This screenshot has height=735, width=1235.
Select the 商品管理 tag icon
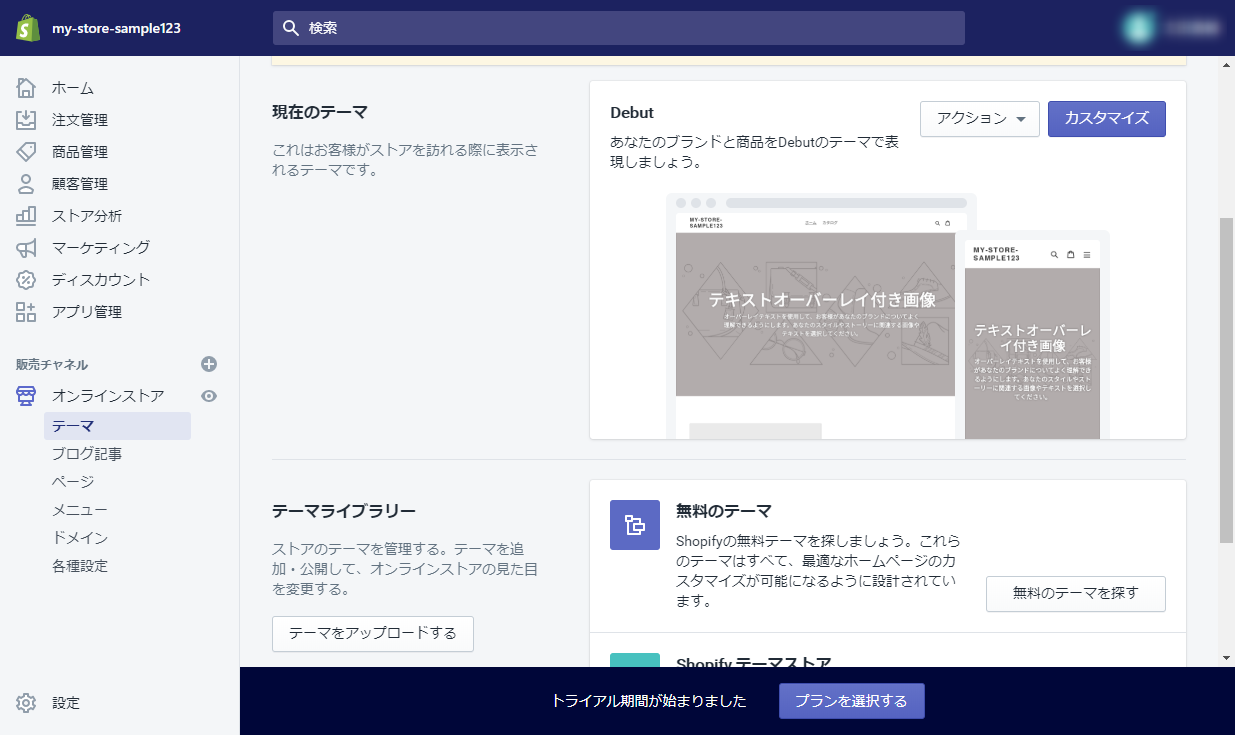[27, 152]
